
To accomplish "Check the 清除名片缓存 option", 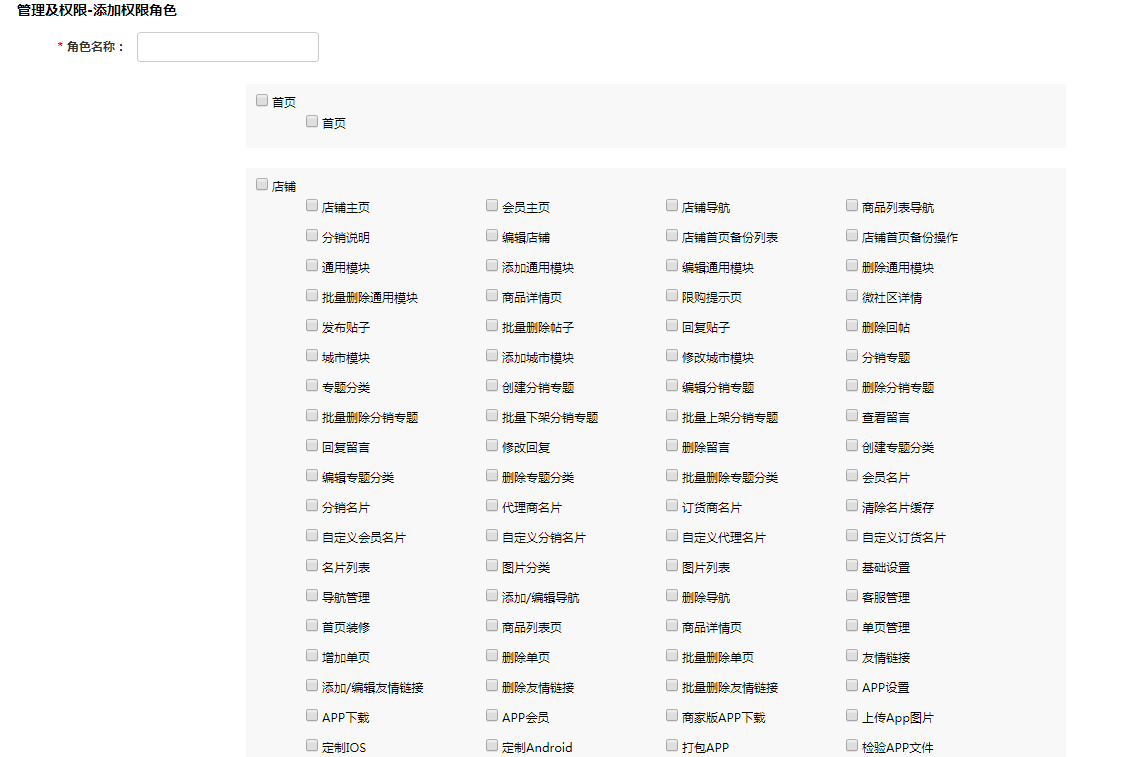I will click(x=852, y=506).
